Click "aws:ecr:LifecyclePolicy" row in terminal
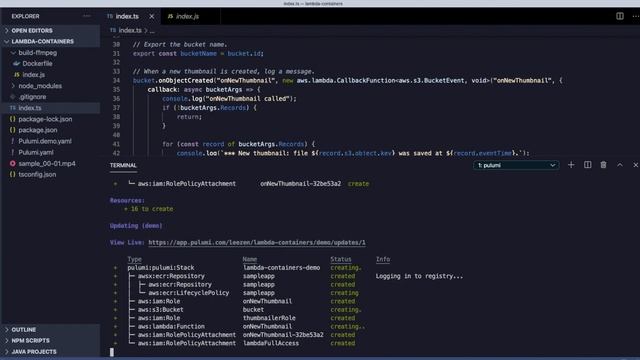 189,293
